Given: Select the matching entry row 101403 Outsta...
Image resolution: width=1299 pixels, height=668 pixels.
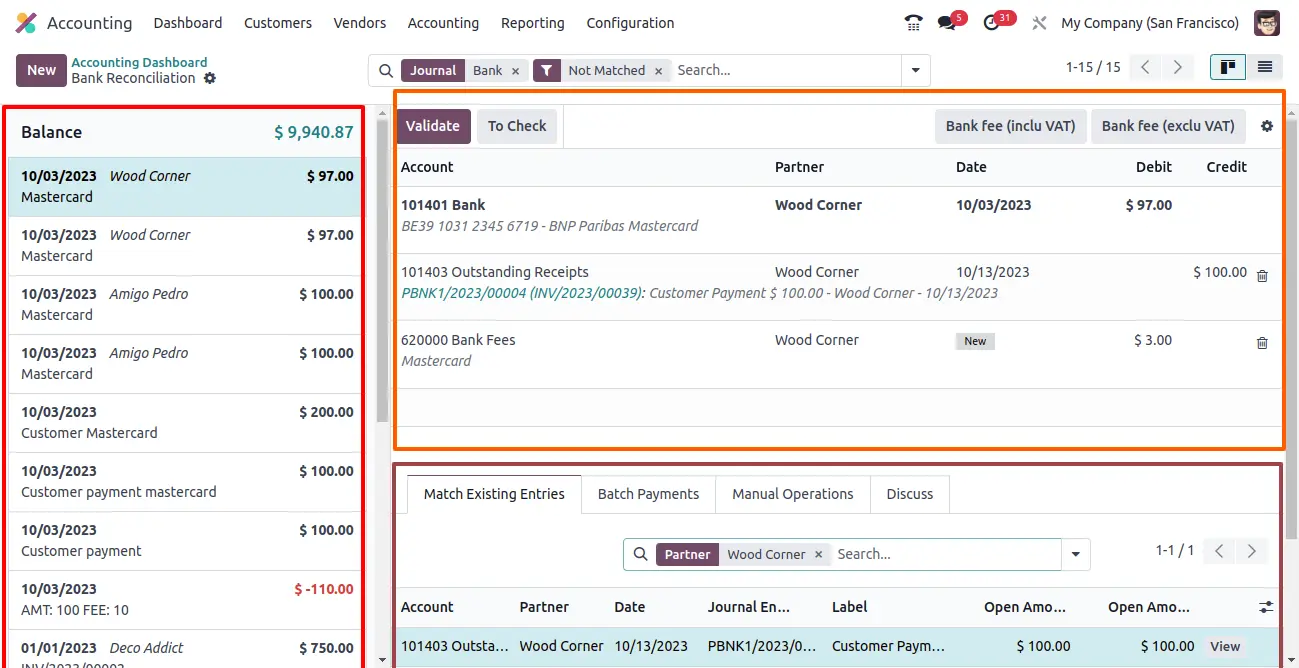Looking at the screenshot, I should tap(838, 646).
